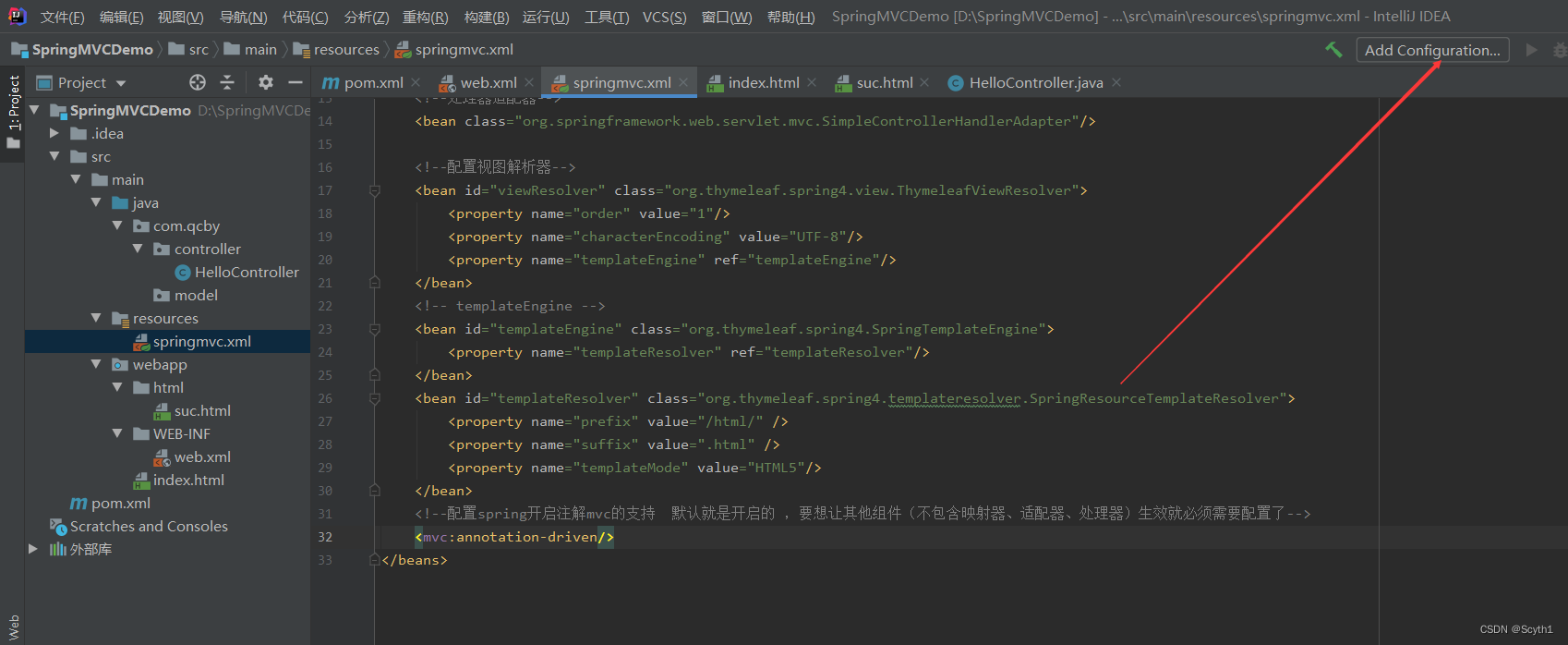Collapse the main folder
This screenshot has height=645, width=1568.
click(76, 179)
